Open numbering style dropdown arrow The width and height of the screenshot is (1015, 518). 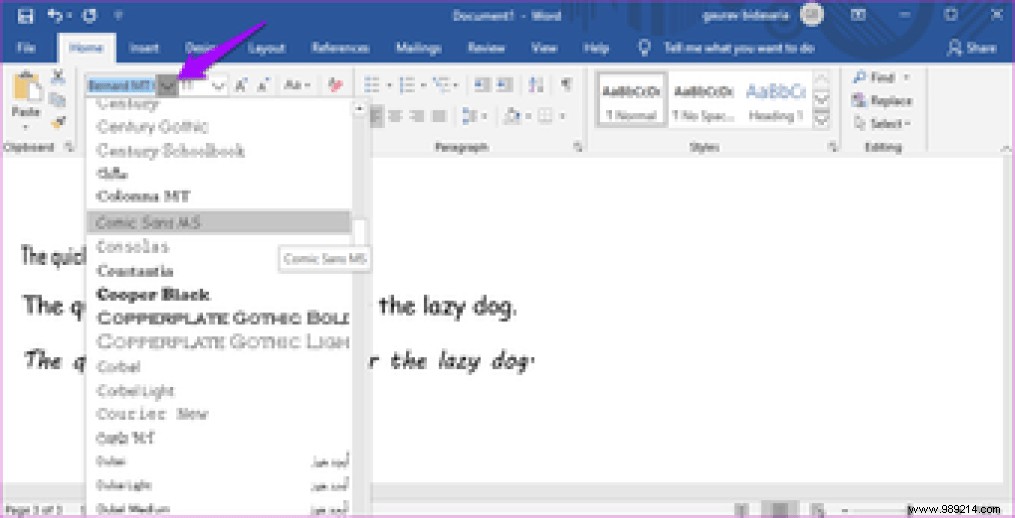[x=424, y=85]
